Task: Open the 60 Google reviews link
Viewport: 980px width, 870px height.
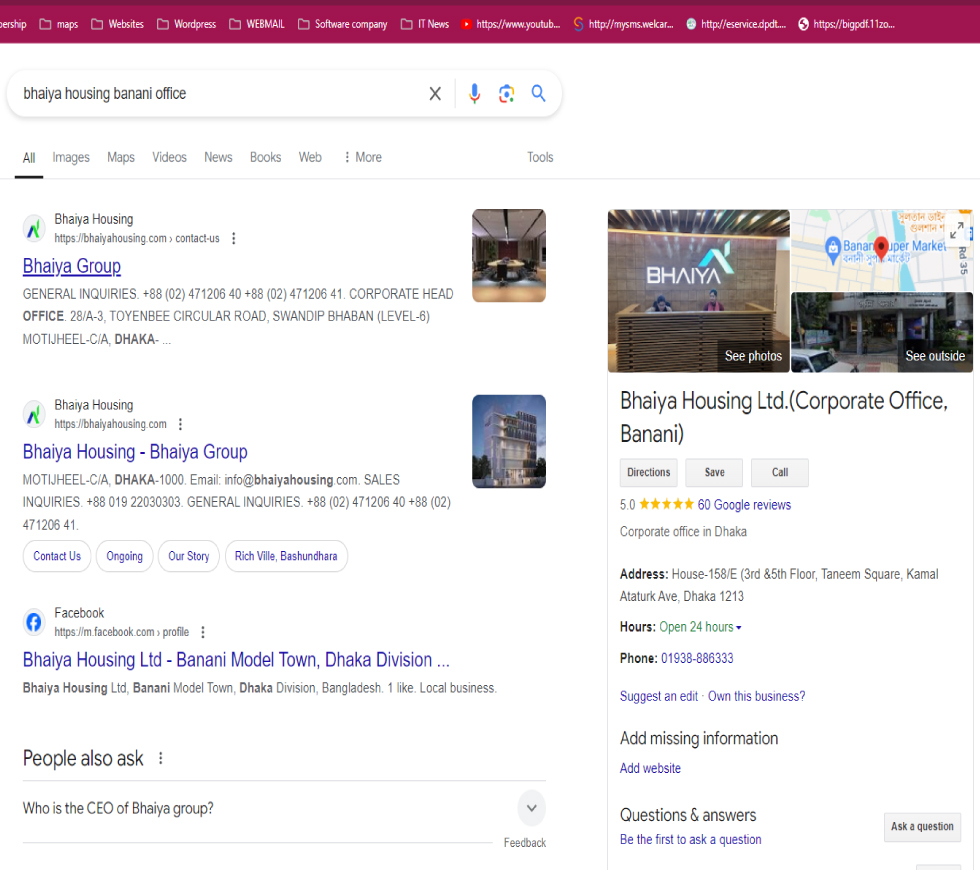Action: (744, 505)
